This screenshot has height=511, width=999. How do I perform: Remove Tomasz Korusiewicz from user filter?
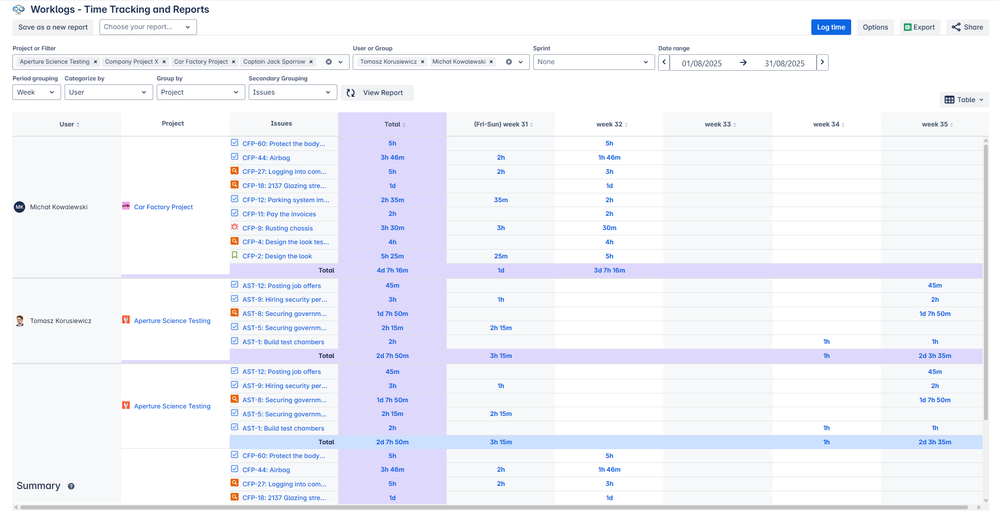pos(423,62)
